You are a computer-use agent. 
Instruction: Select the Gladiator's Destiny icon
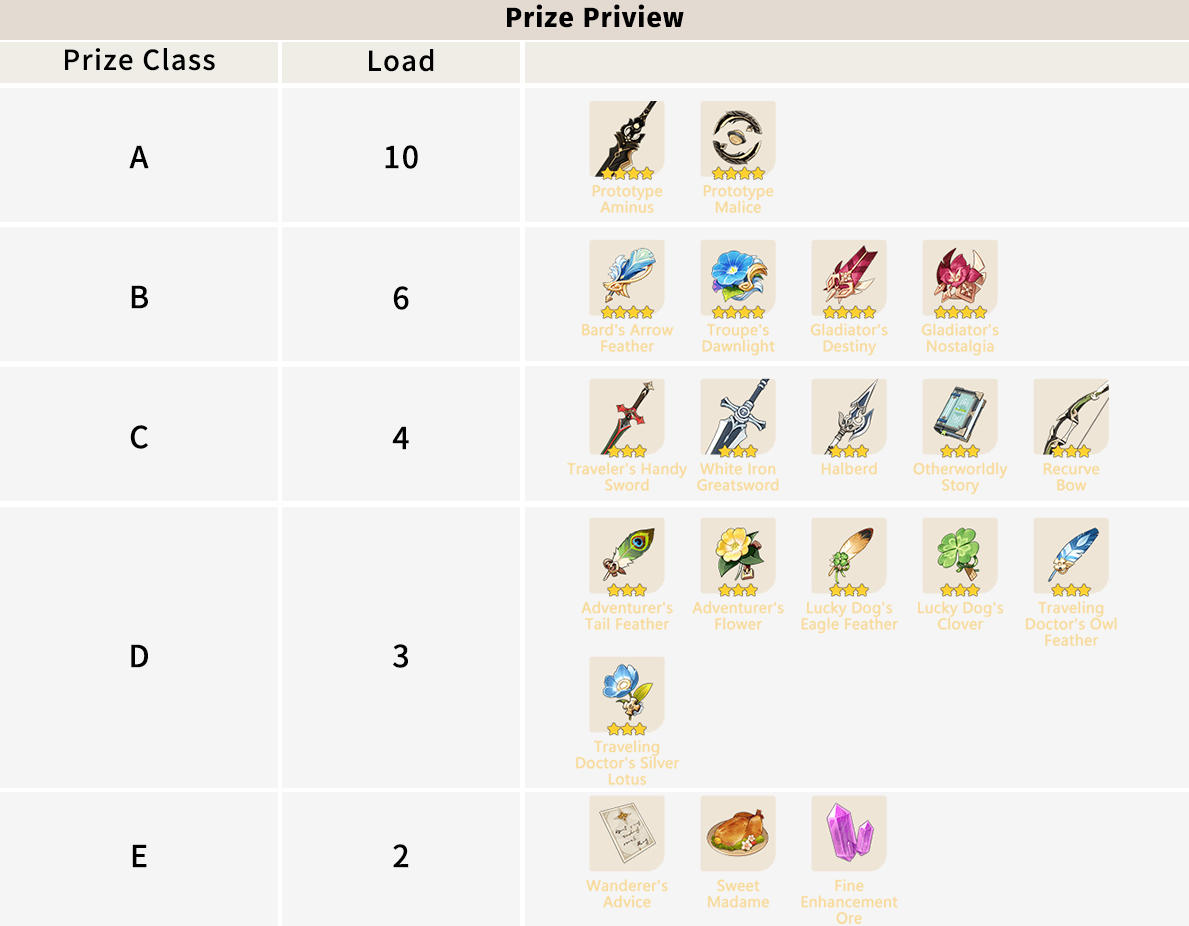[x=849, y=278]
